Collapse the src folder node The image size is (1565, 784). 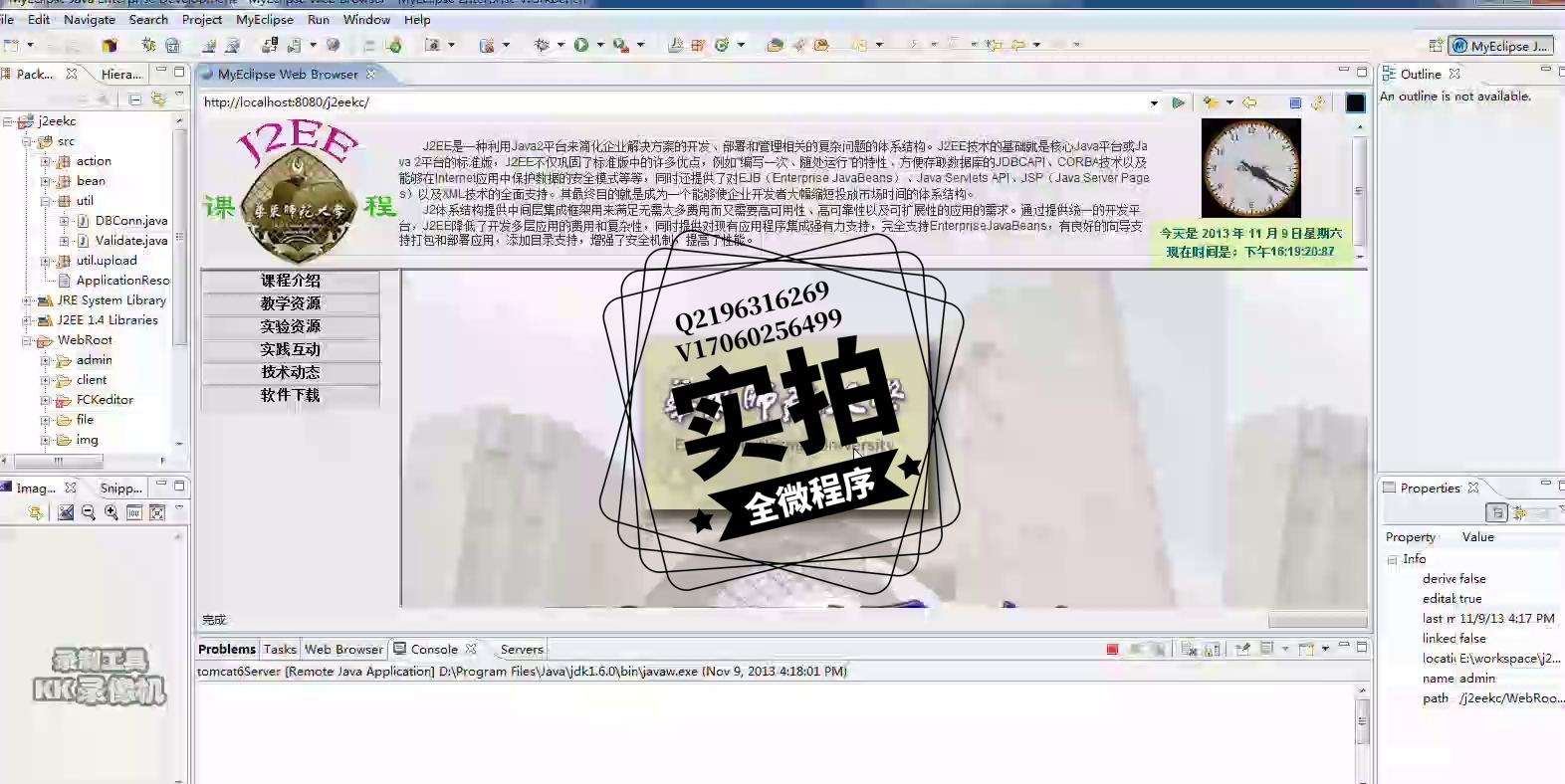(27, 141)
